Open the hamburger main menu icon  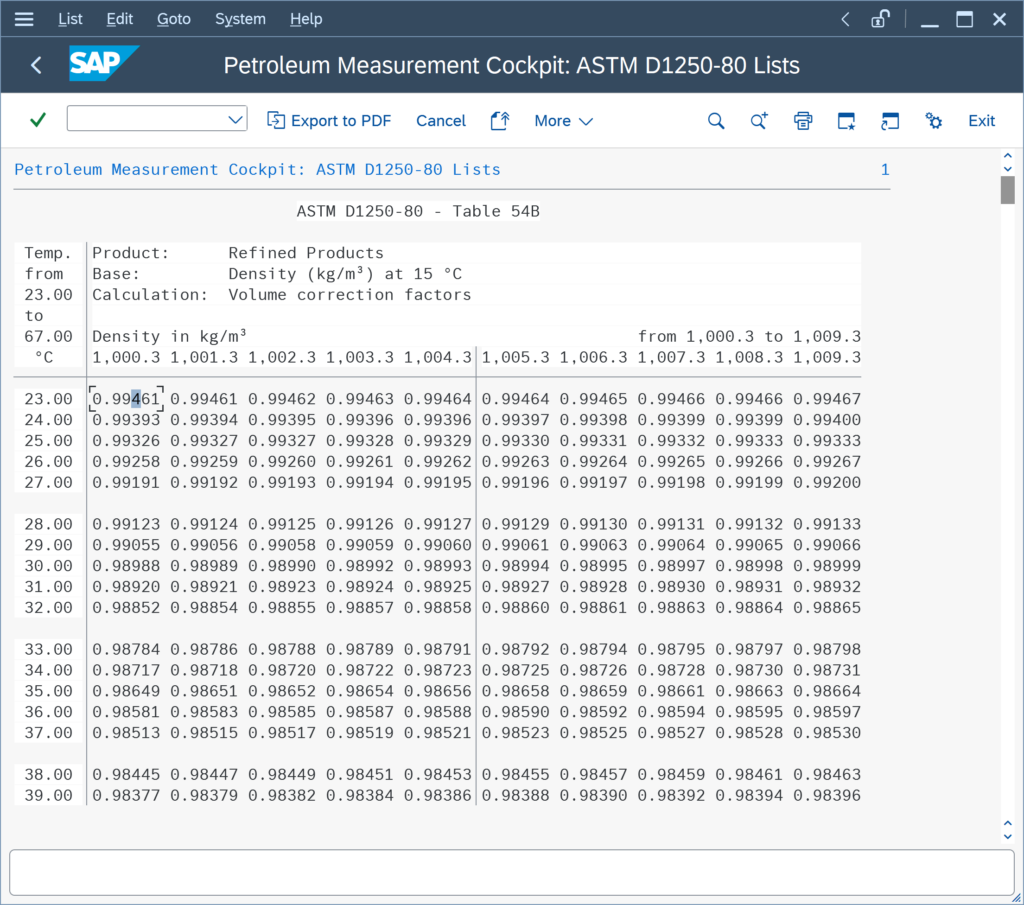pos(24,19)
